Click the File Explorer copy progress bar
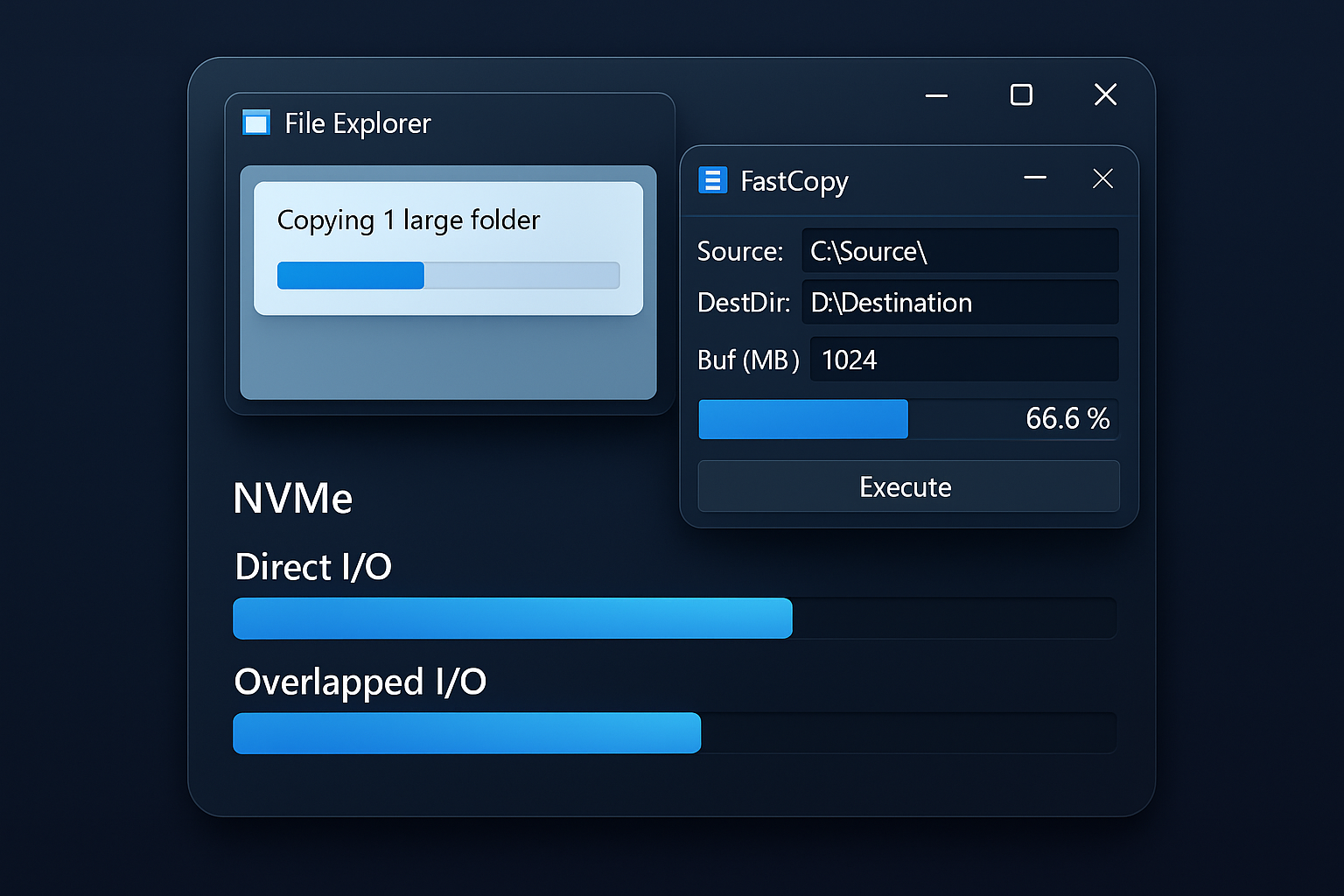 (x=448, y=275)
